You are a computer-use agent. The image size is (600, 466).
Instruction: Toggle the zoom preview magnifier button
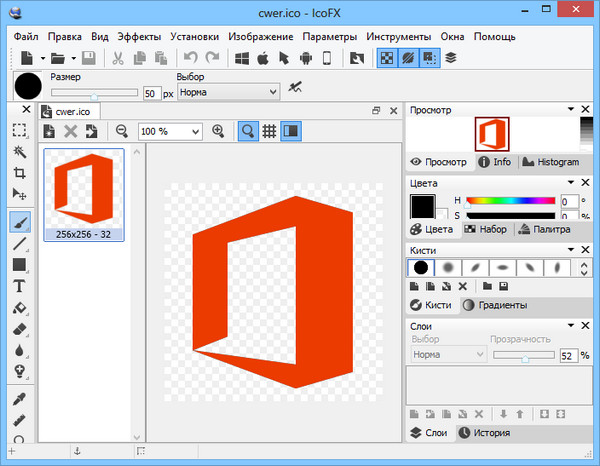[248, 131]
